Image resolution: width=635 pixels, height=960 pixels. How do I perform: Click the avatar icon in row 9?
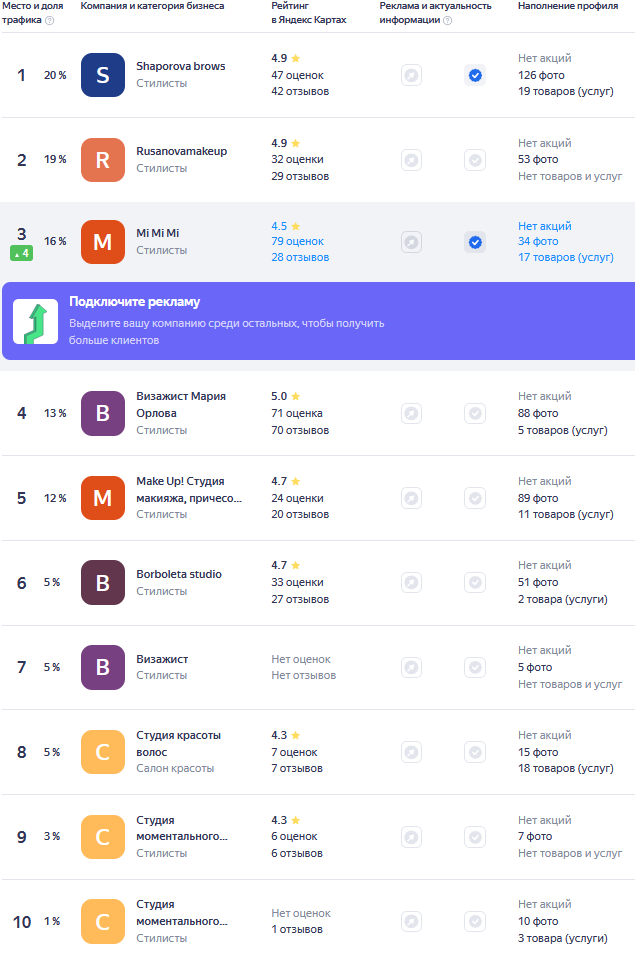click(x=103, y=836)
